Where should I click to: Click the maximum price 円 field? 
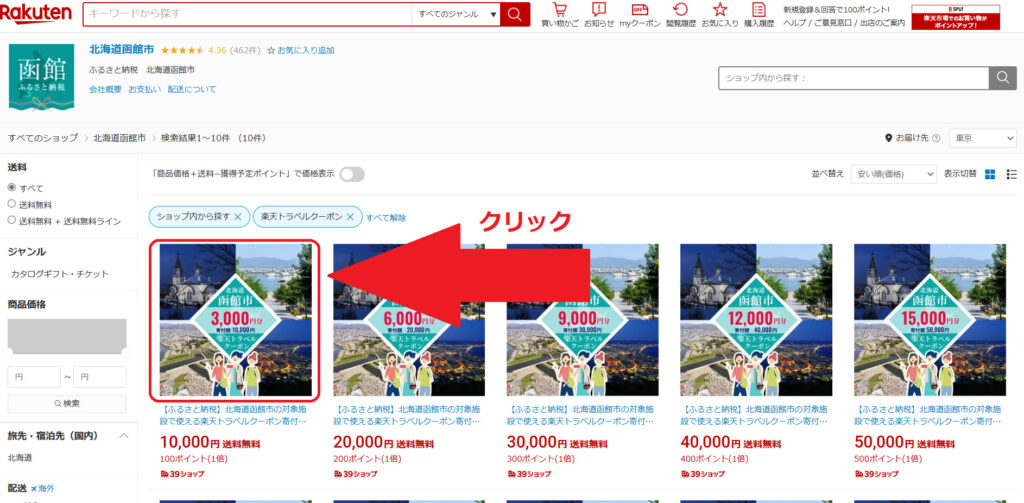pos(100,377)
